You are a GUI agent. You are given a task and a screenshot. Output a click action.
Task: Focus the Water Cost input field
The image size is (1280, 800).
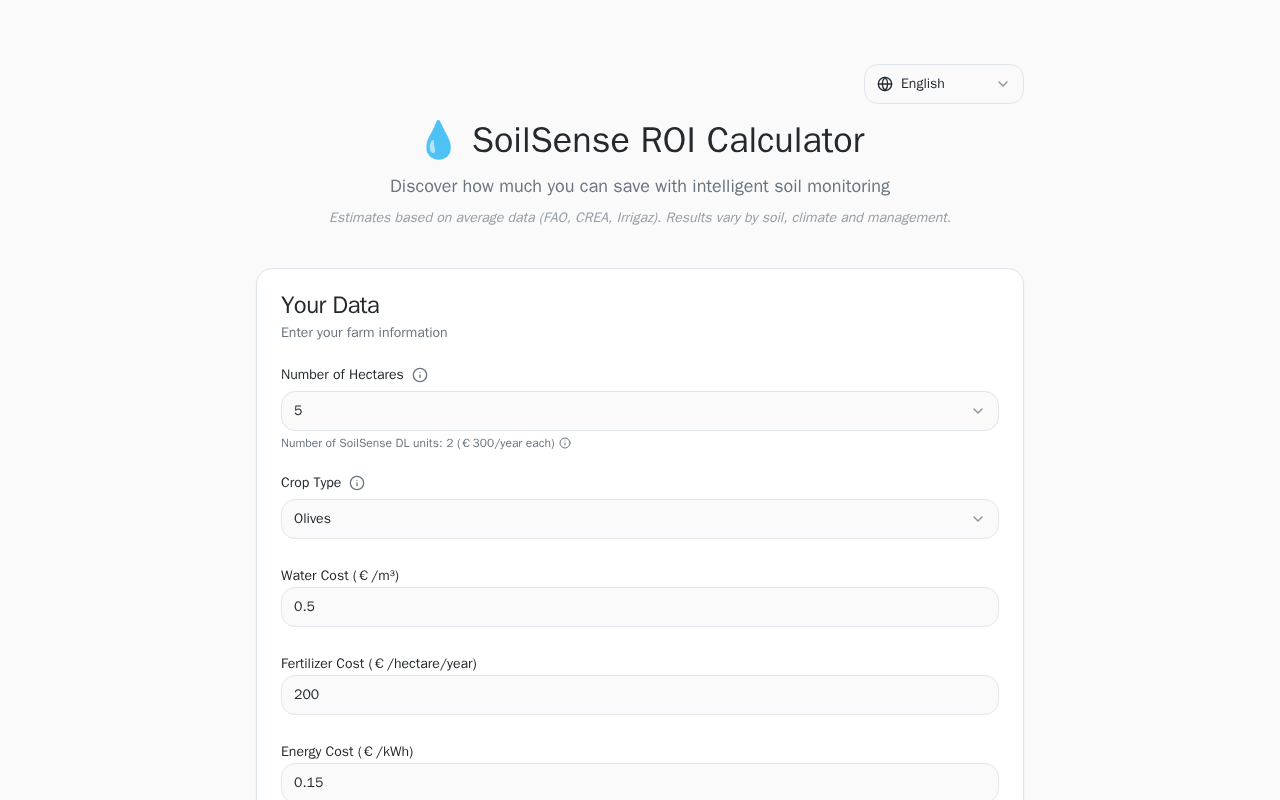point(639,607)
